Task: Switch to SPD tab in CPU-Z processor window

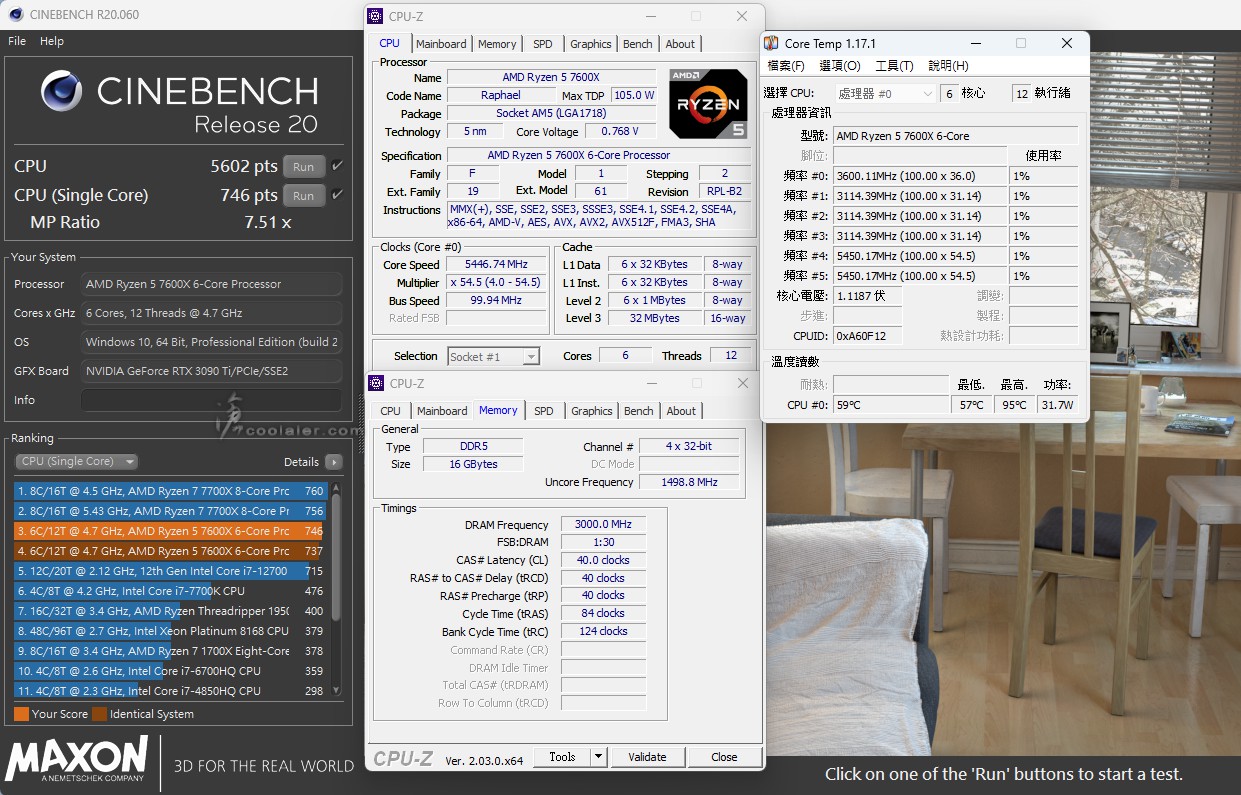Action: [542, 44]
